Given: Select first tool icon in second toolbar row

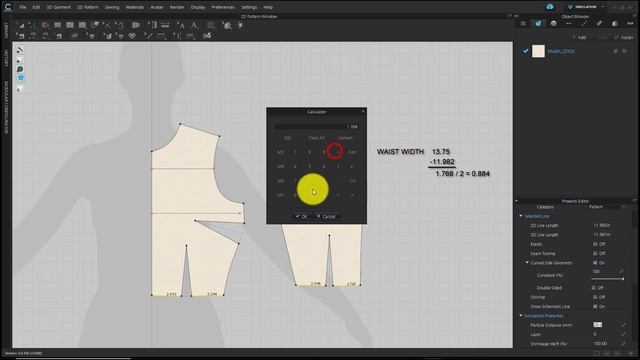Looking at the screenshot, I should tap(20, 36).
